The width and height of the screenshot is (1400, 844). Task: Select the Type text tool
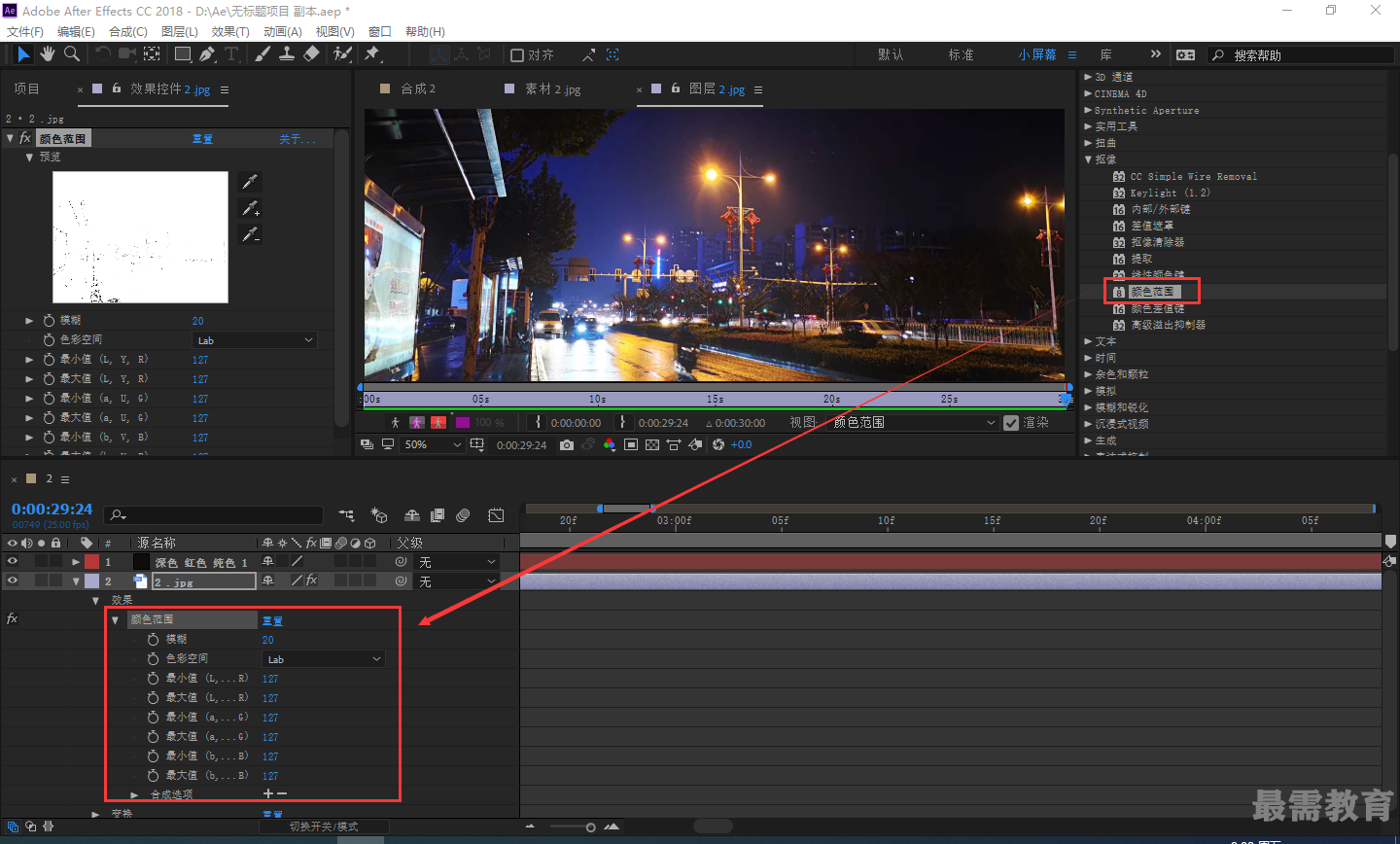231,54
